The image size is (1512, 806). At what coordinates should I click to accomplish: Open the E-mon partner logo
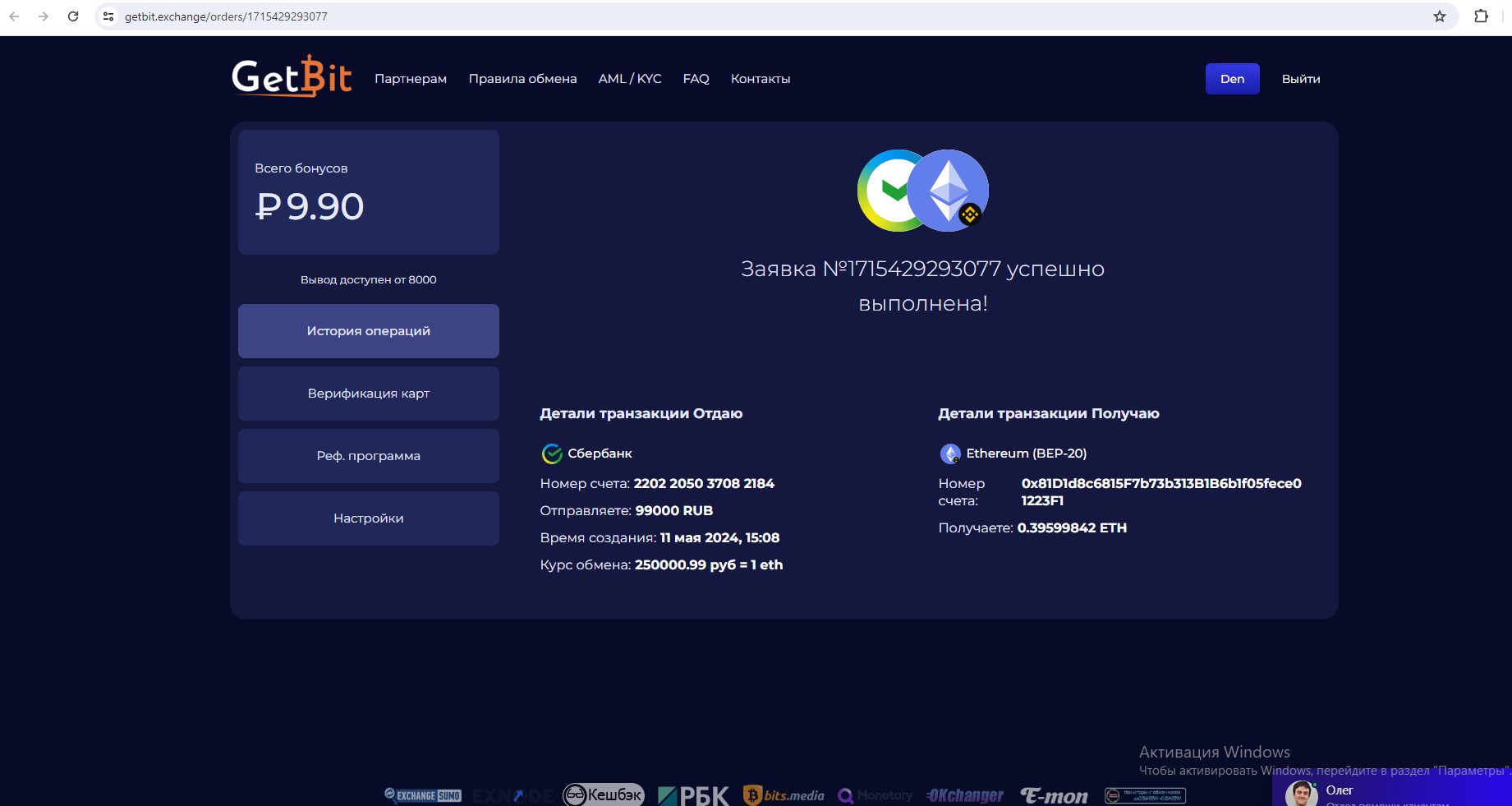click(1055, 795)
